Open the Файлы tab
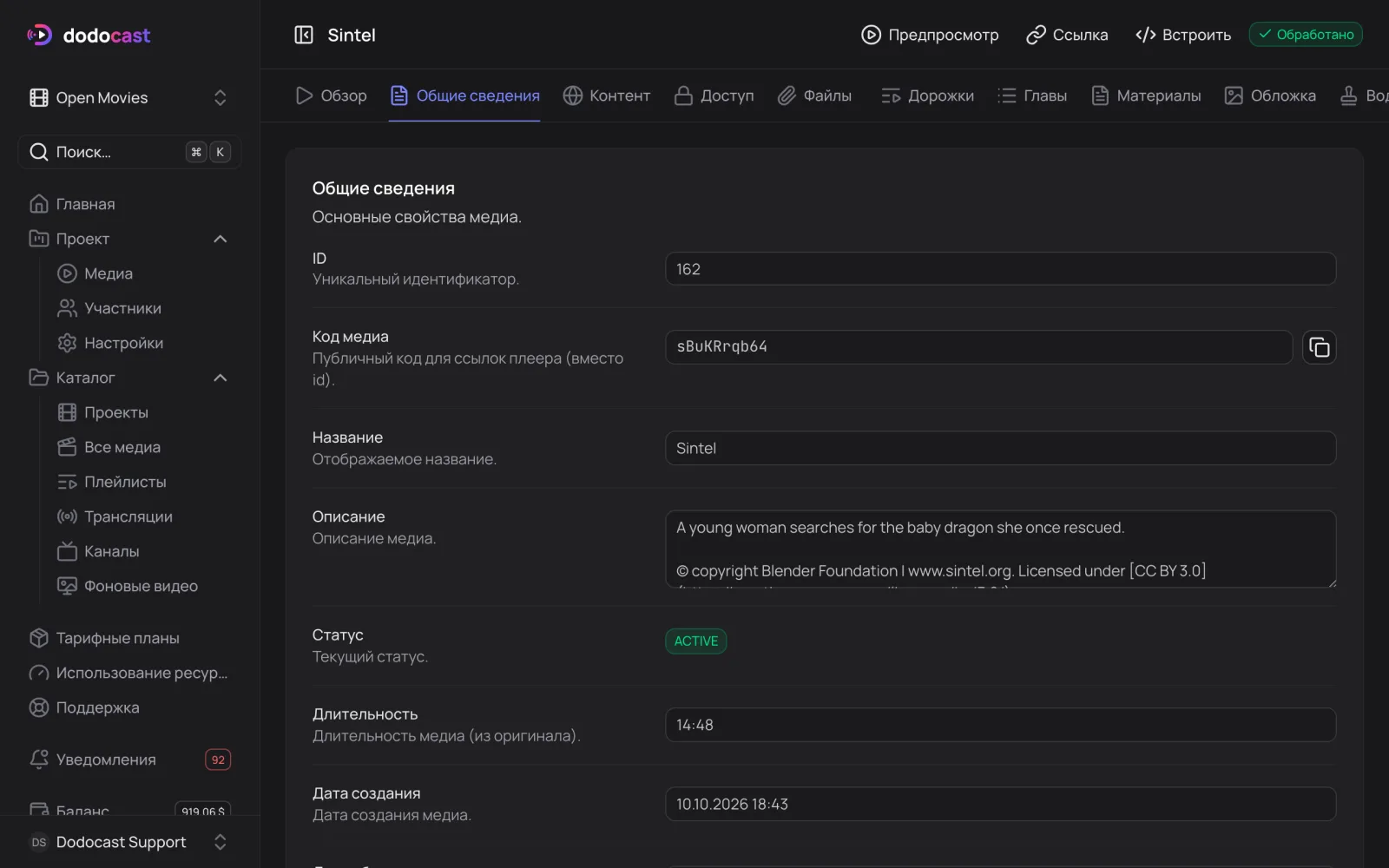This screenshot has height=868, width=1389. coord(814,95)
